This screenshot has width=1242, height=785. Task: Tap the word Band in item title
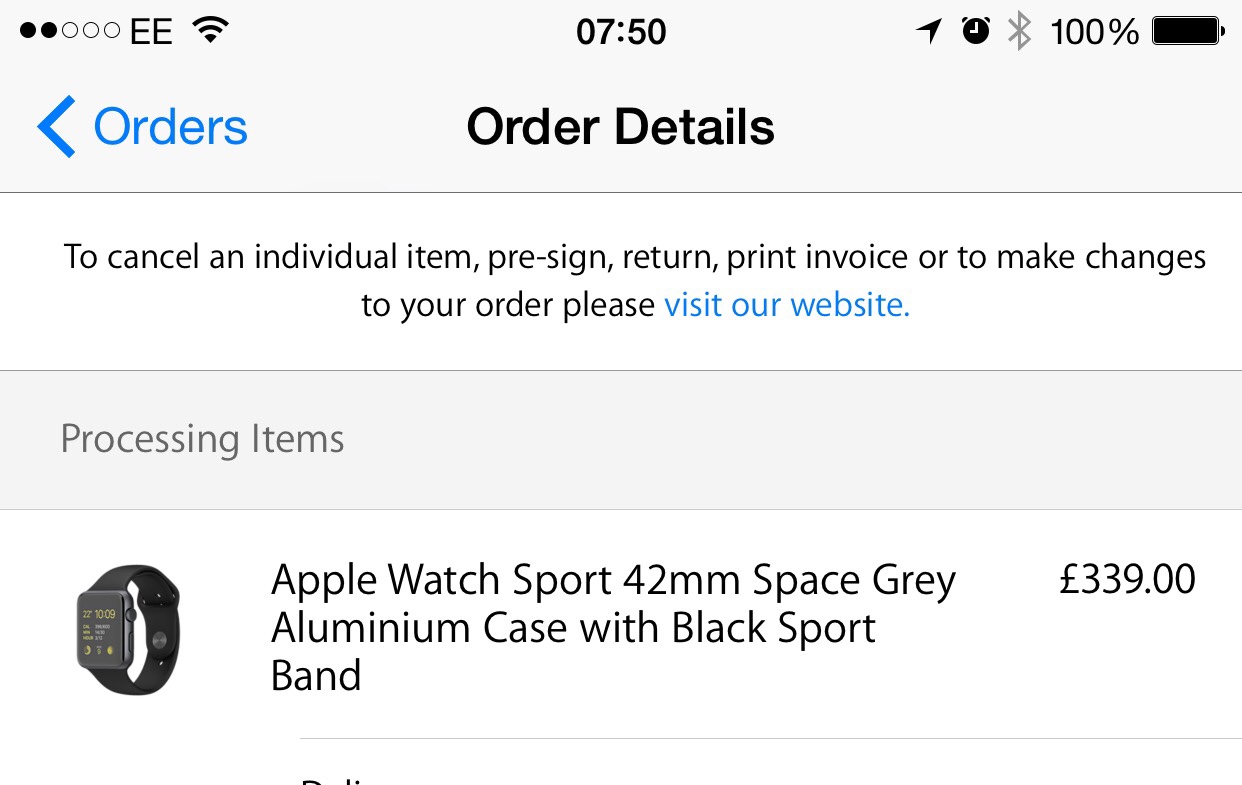[x=316, y=676]
